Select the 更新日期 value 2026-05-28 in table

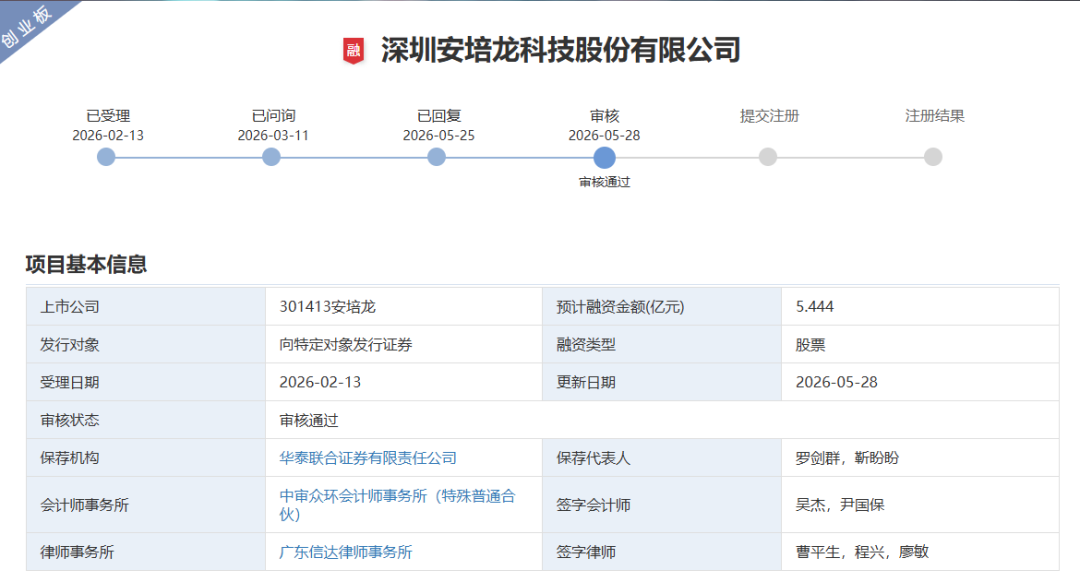coord(837,382)
